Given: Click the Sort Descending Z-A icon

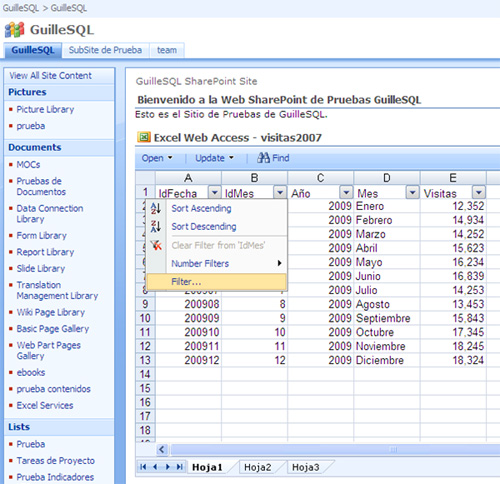Looking at the screenshot, I should click(x=156, y=227).
